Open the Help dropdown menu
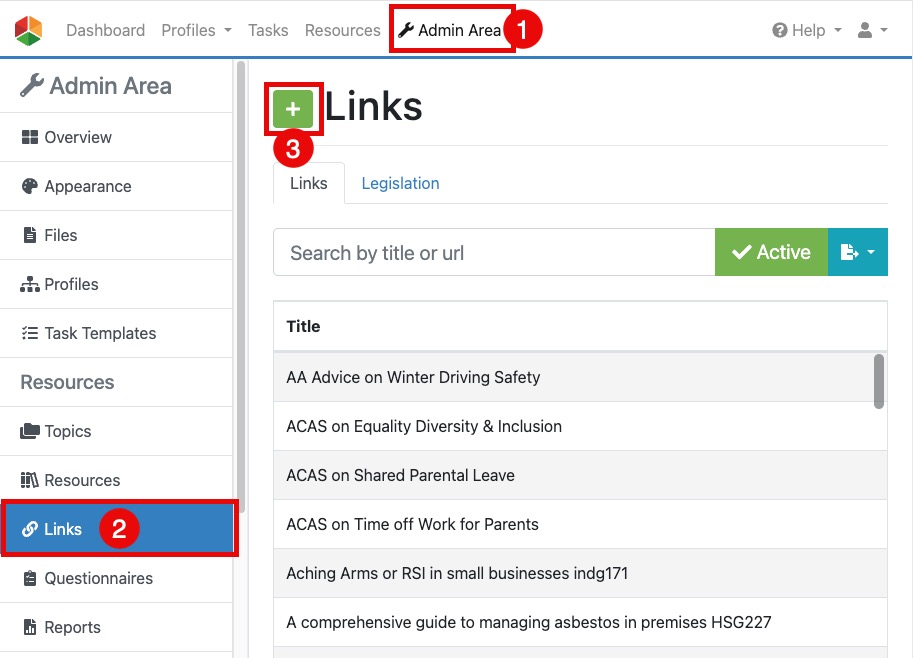 (807, 30)
